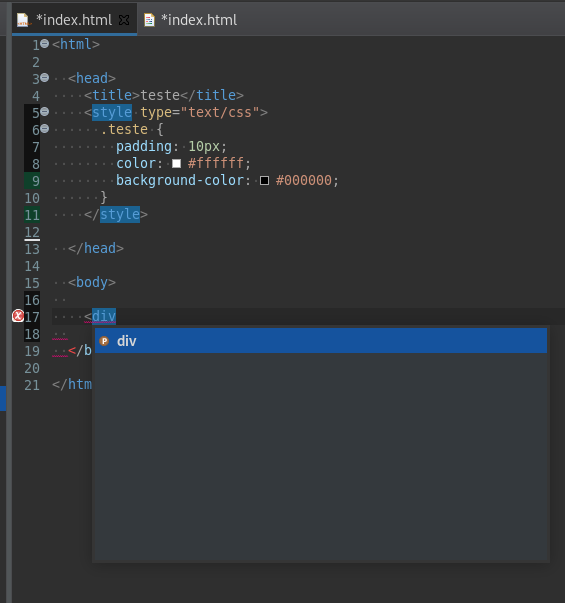Click the background-color property
565x603 pixels.
[x=180, y=180]
